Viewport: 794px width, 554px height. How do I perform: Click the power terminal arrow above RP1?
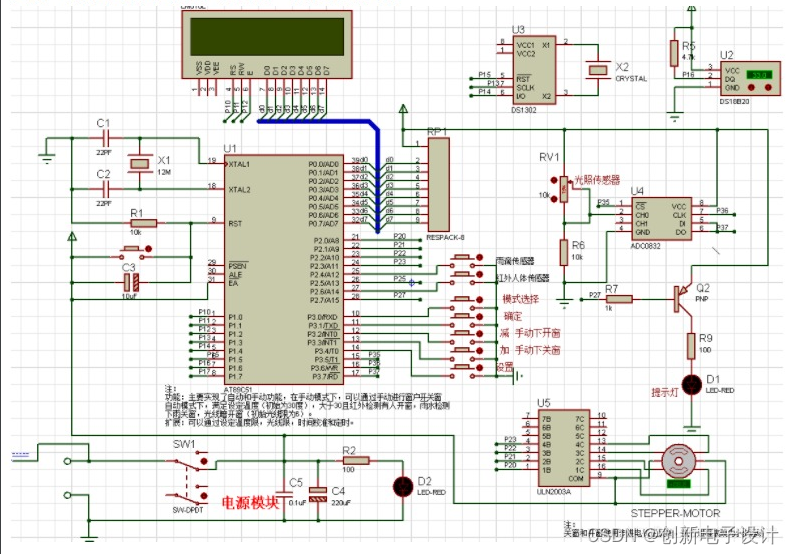(x=403, y=109)
